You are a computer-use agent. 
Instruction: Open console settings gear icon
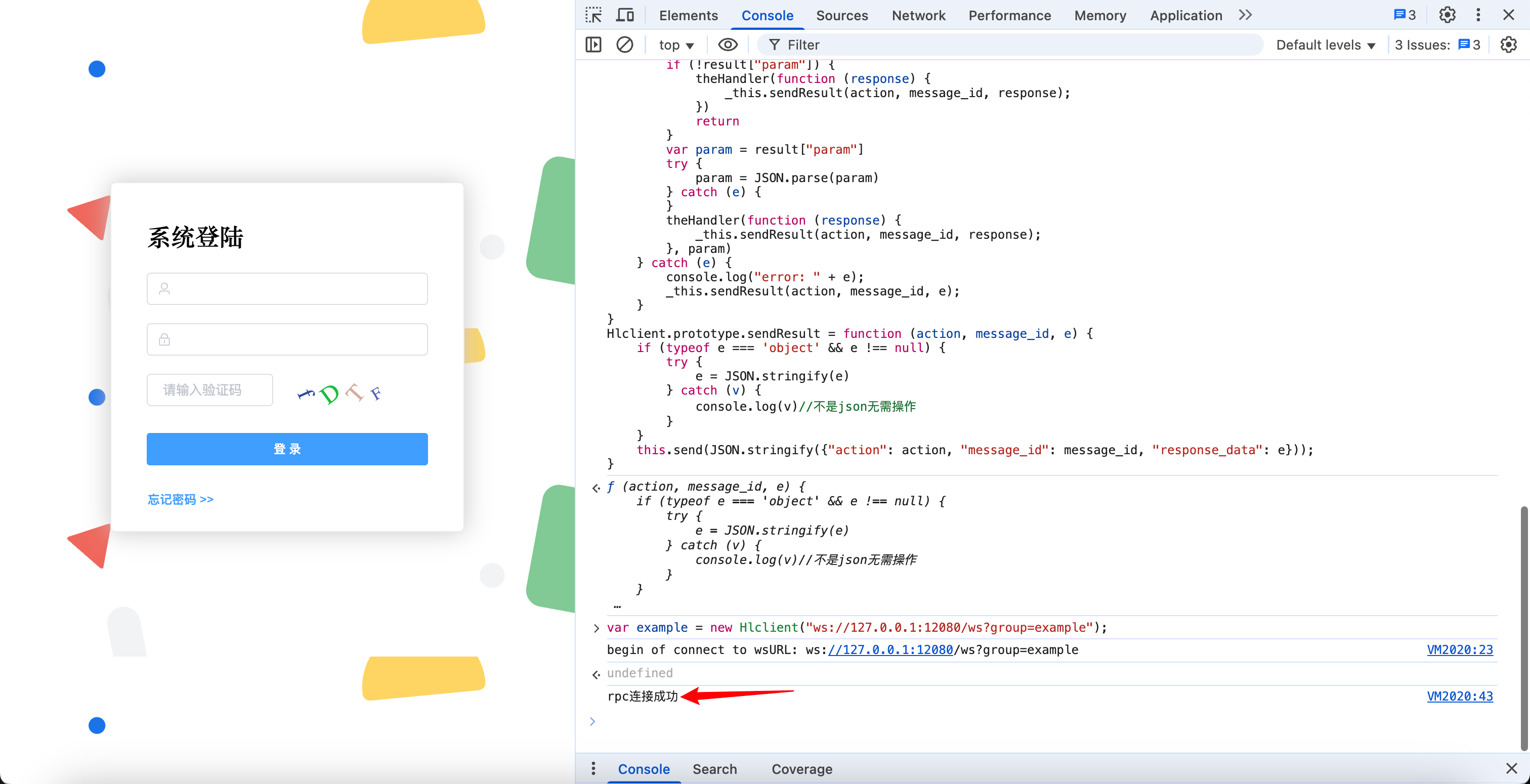(x=1508, y=45)
